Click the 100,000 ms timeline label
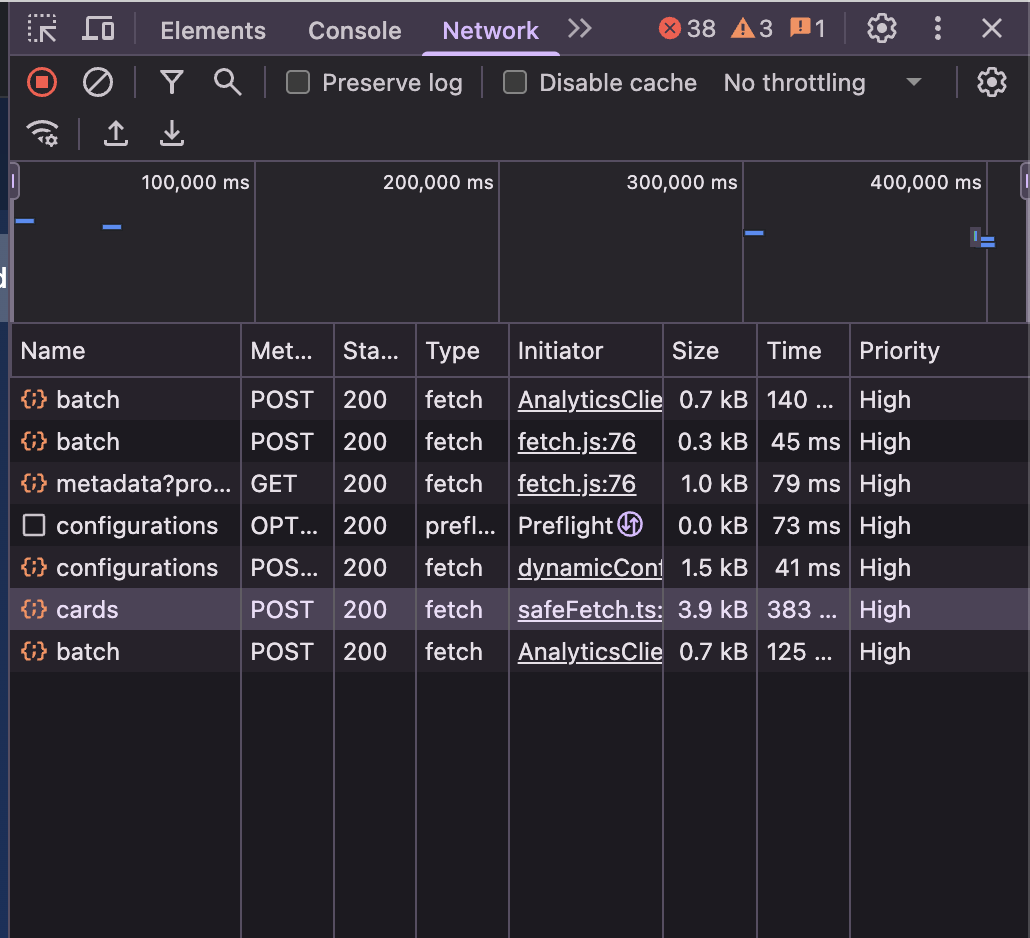Image resolution: width=1030 pixels, height=938 pixels. (195, 182)
